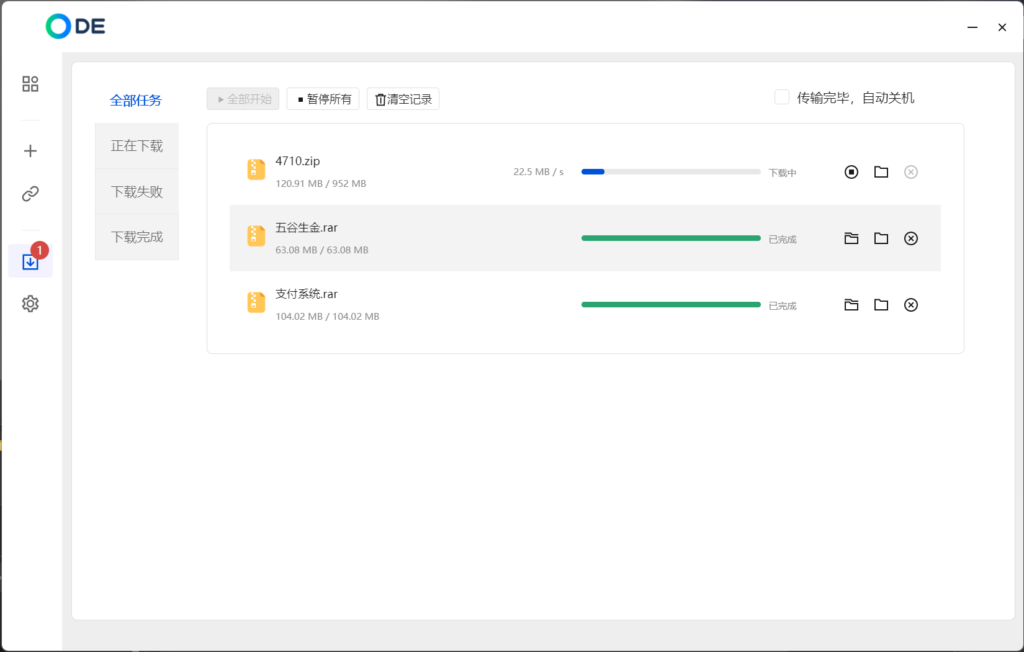This screenshot has width=1024, height=652.
Task: Open the downloaded 五谷生金.rar file
Action: click(851, 238)
